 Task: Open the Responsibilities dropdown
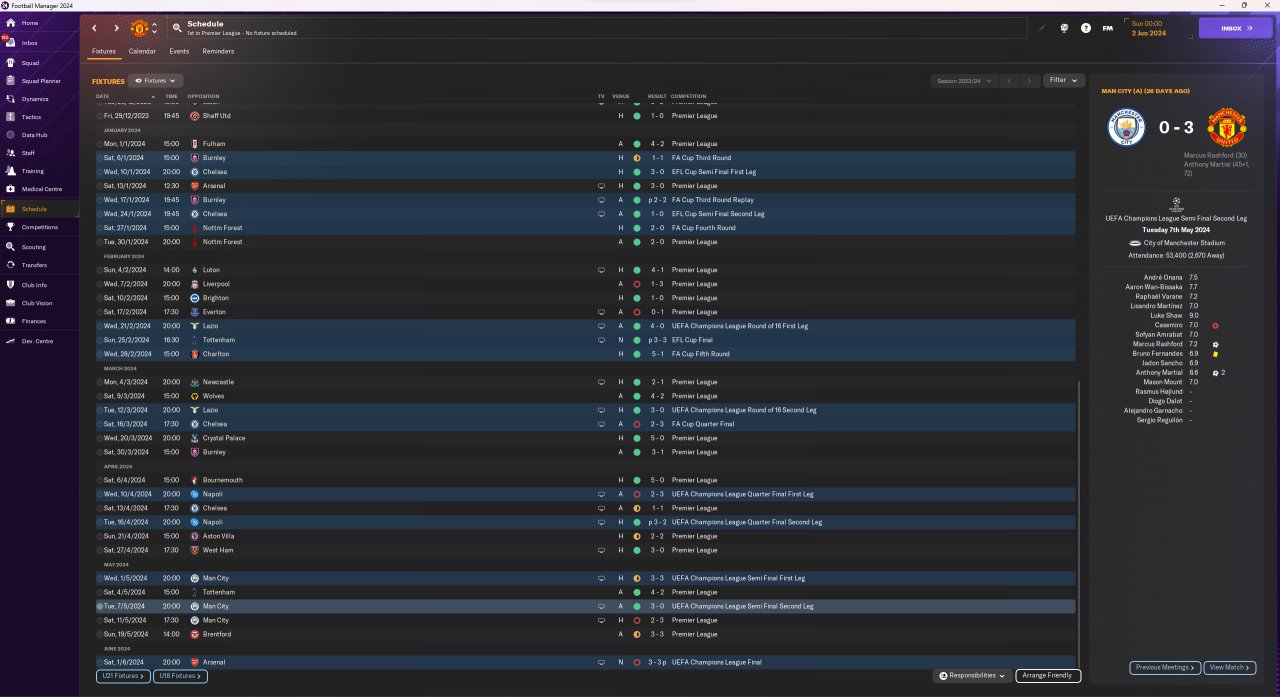point(972,676)
